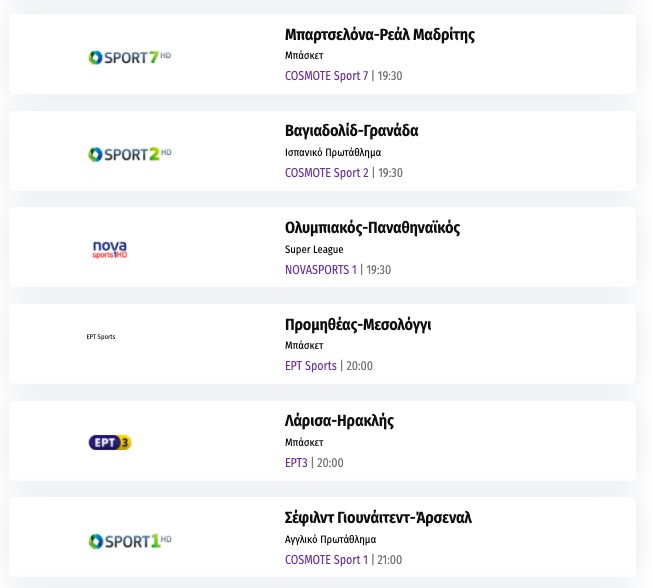Open the EPT Sports channel link
Viewport: 652px width, 588px height.
coord(310,366)
